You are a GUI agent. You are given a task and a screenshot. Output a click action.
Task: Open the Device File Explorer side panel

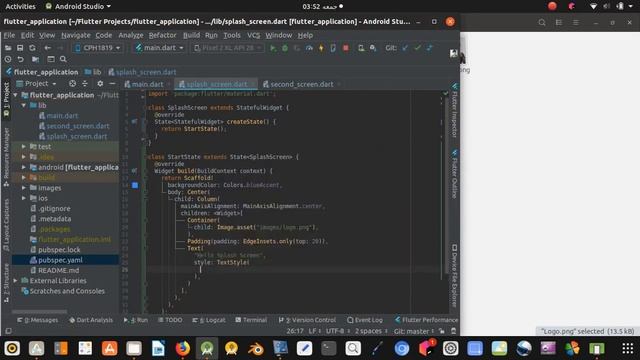tap(454, 276)
